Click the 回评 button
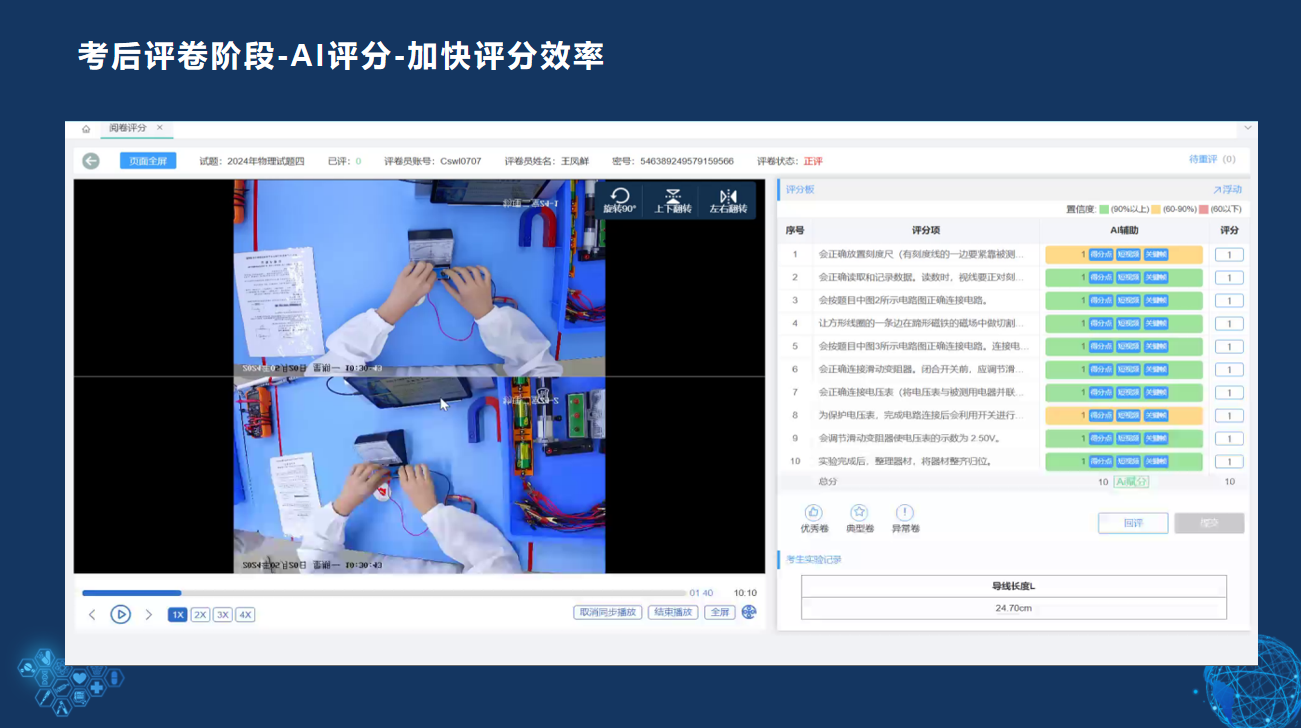The width and height of the screenshot is (1301, 728). 1132,523
